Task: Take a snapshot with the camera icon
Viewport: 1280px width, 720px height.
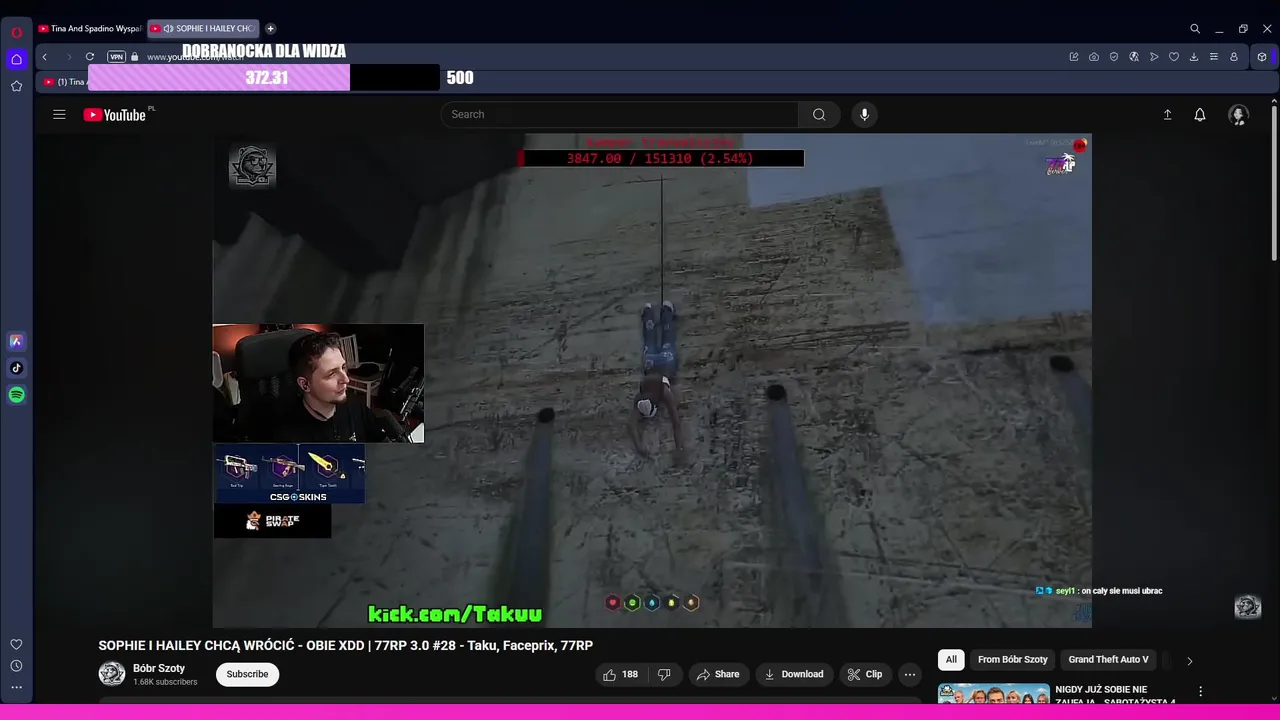Action: click(x=1094, y=57)
